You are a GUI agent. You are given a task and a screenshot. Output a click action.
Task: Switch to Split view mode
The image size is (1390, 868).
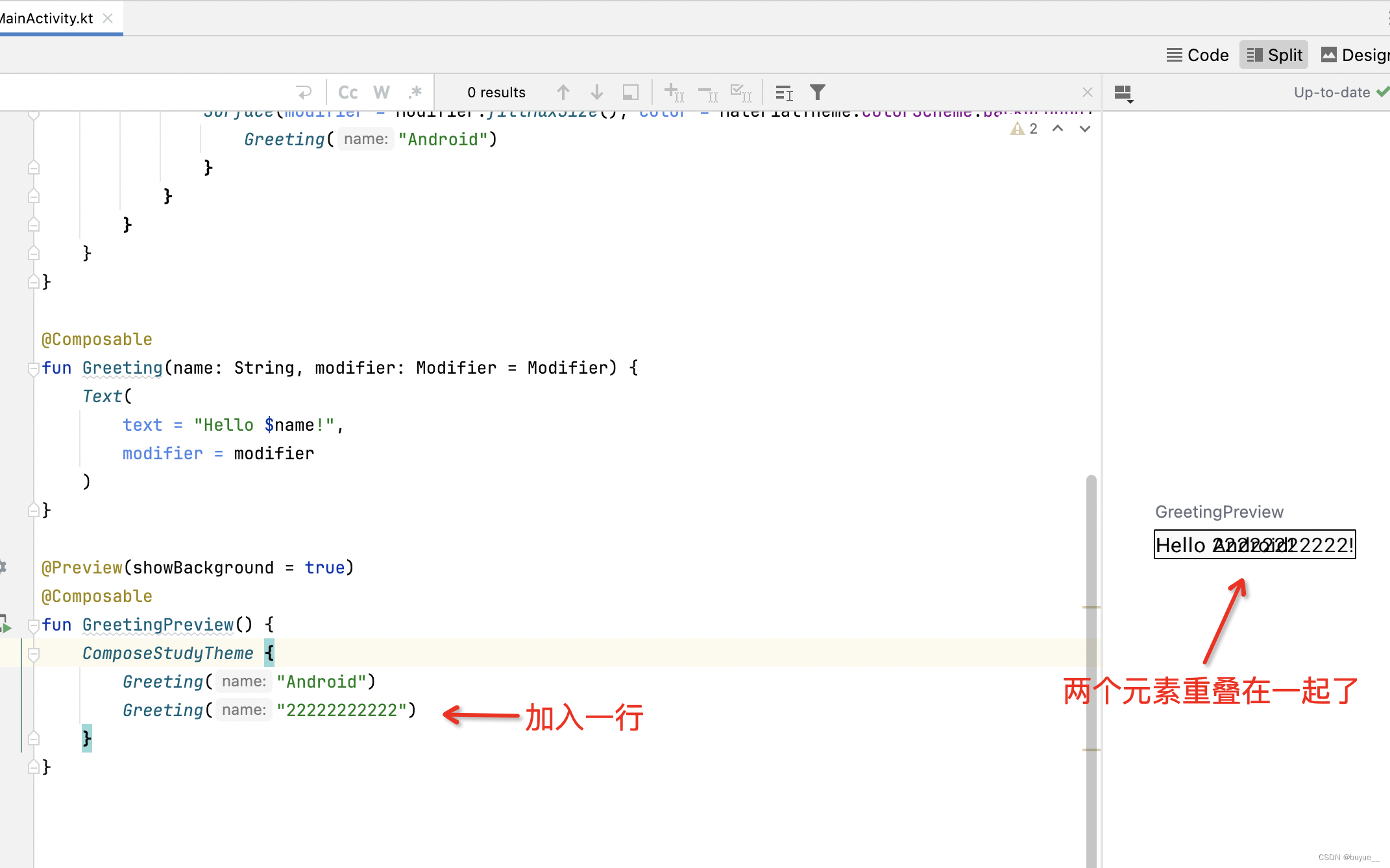point(1274,55)
